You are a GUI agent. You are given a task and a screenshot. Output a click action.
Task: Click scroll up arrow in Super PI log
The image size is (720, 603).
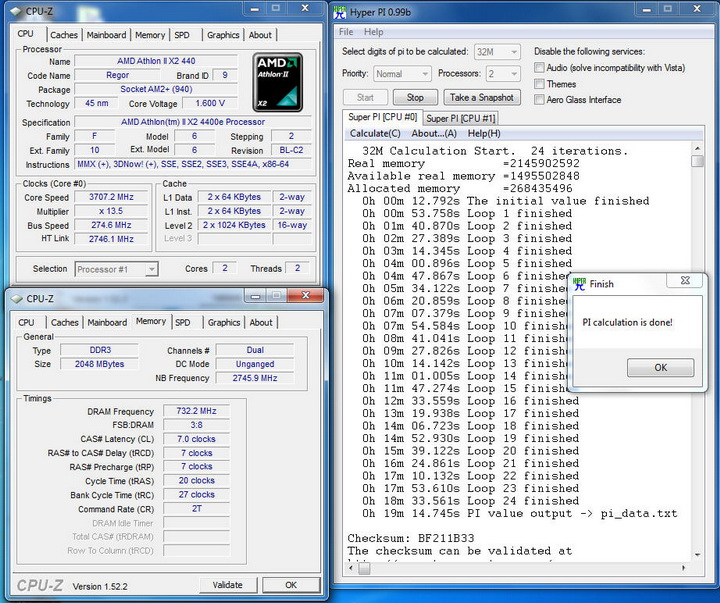tap(698, 148)
